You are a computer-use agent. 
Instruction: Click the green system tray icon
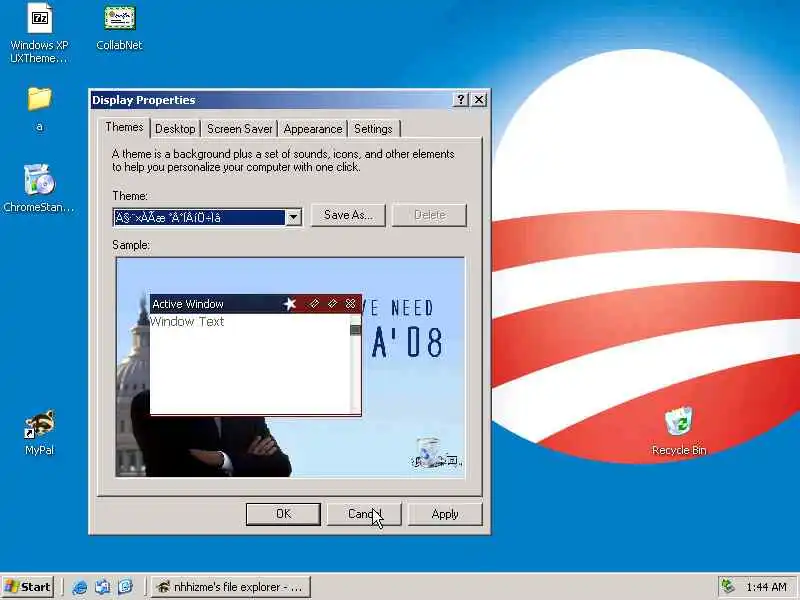click(728, 587)
